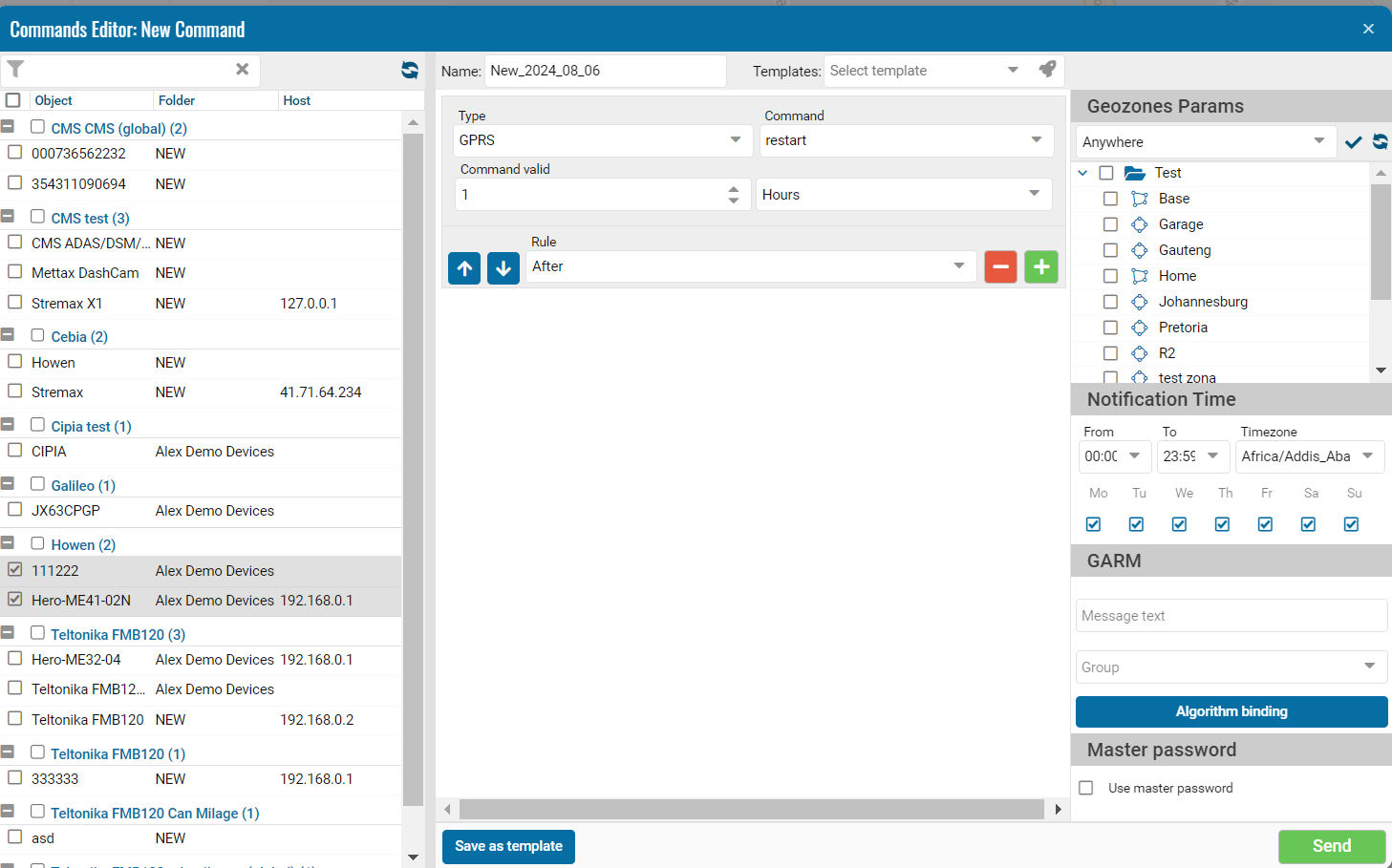Viewport: 1392px width, 868px height.
Task: Open the Select template dropdown
Action: pos(924,71)
